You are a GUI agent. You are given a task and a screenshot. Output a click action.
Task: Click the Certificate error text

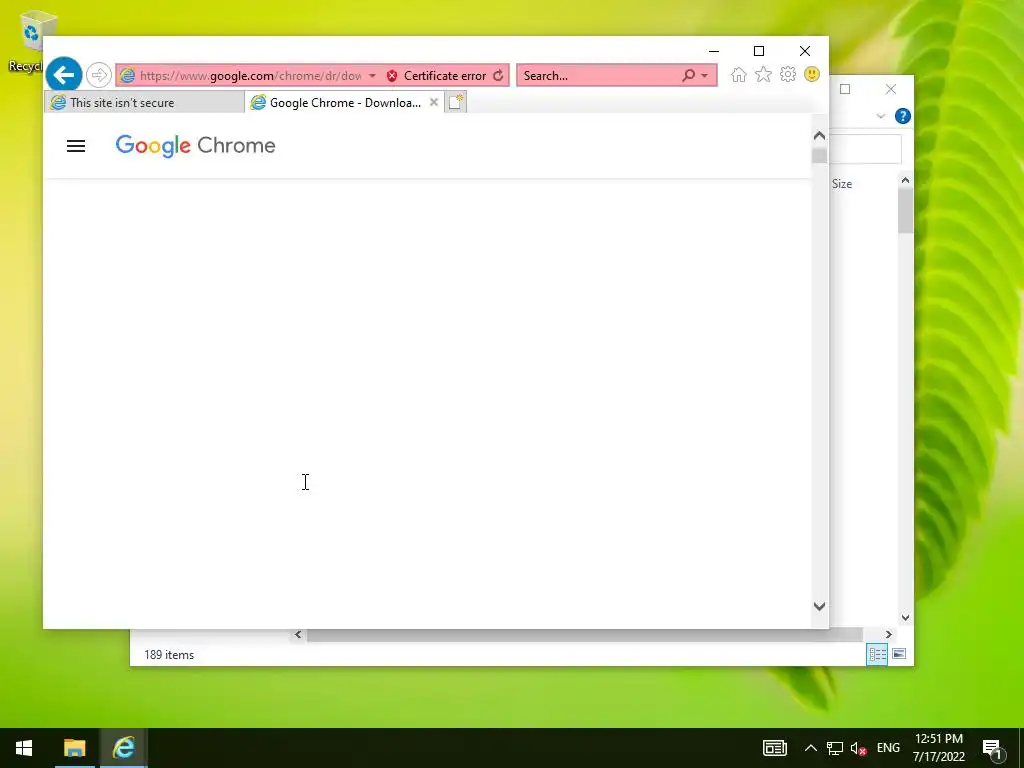click(445, 76)
